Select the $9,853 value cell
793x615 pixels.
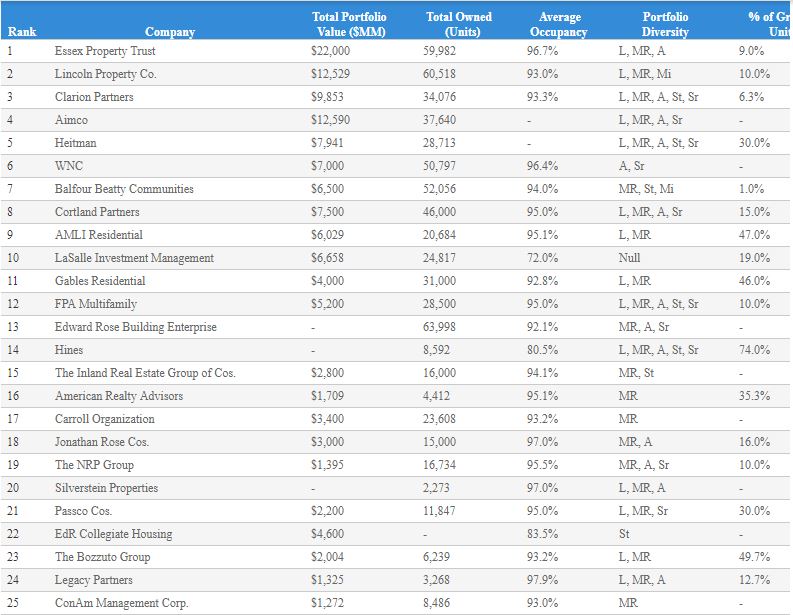(327, 97)
